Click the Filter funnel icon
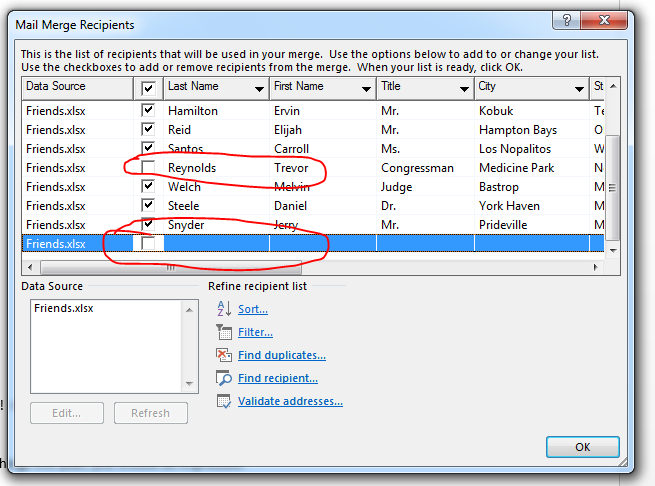Viewport: 655px width, 486px height. (224, 333)
